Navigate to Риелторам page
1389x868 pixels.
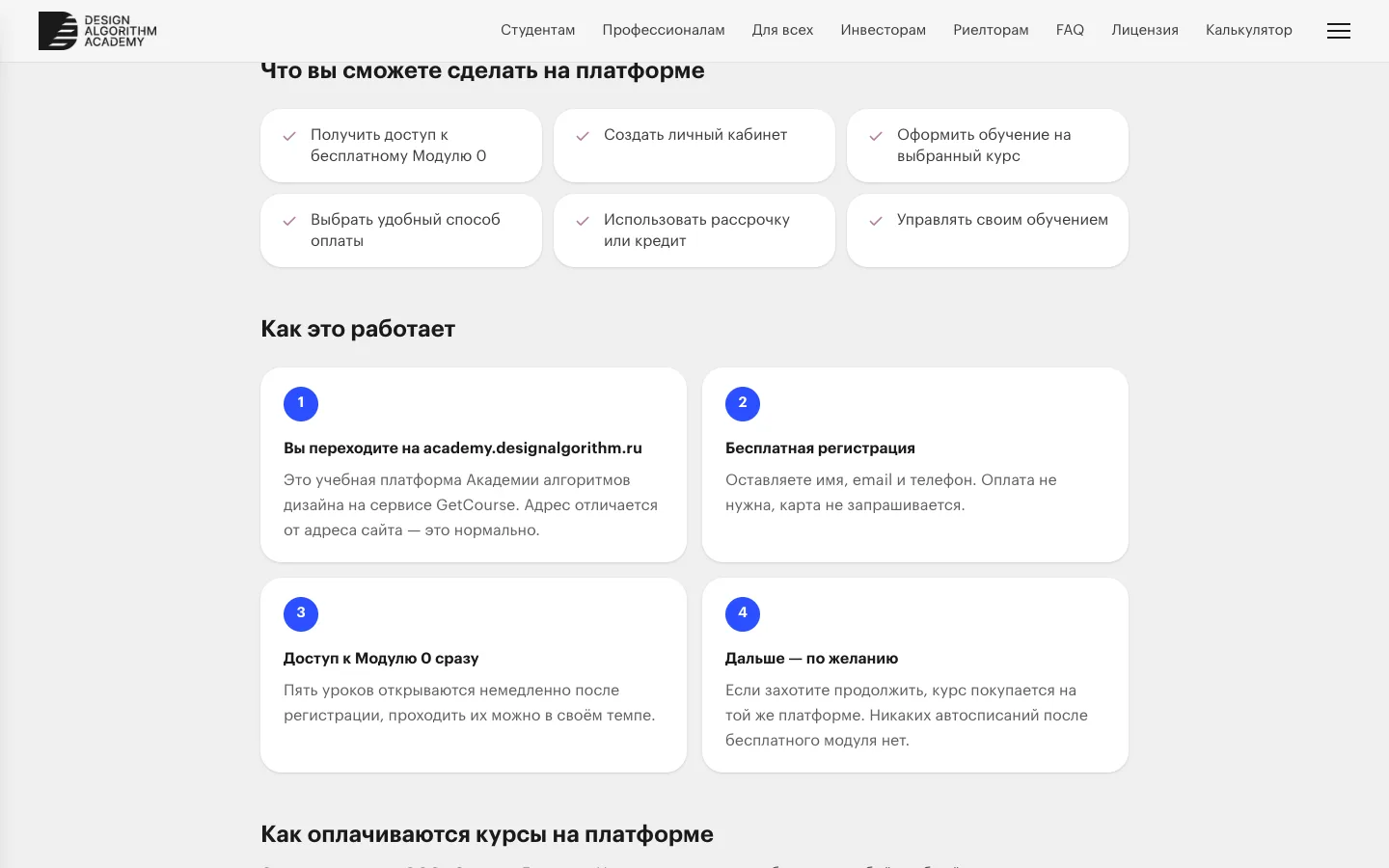(x=991, y=30)
